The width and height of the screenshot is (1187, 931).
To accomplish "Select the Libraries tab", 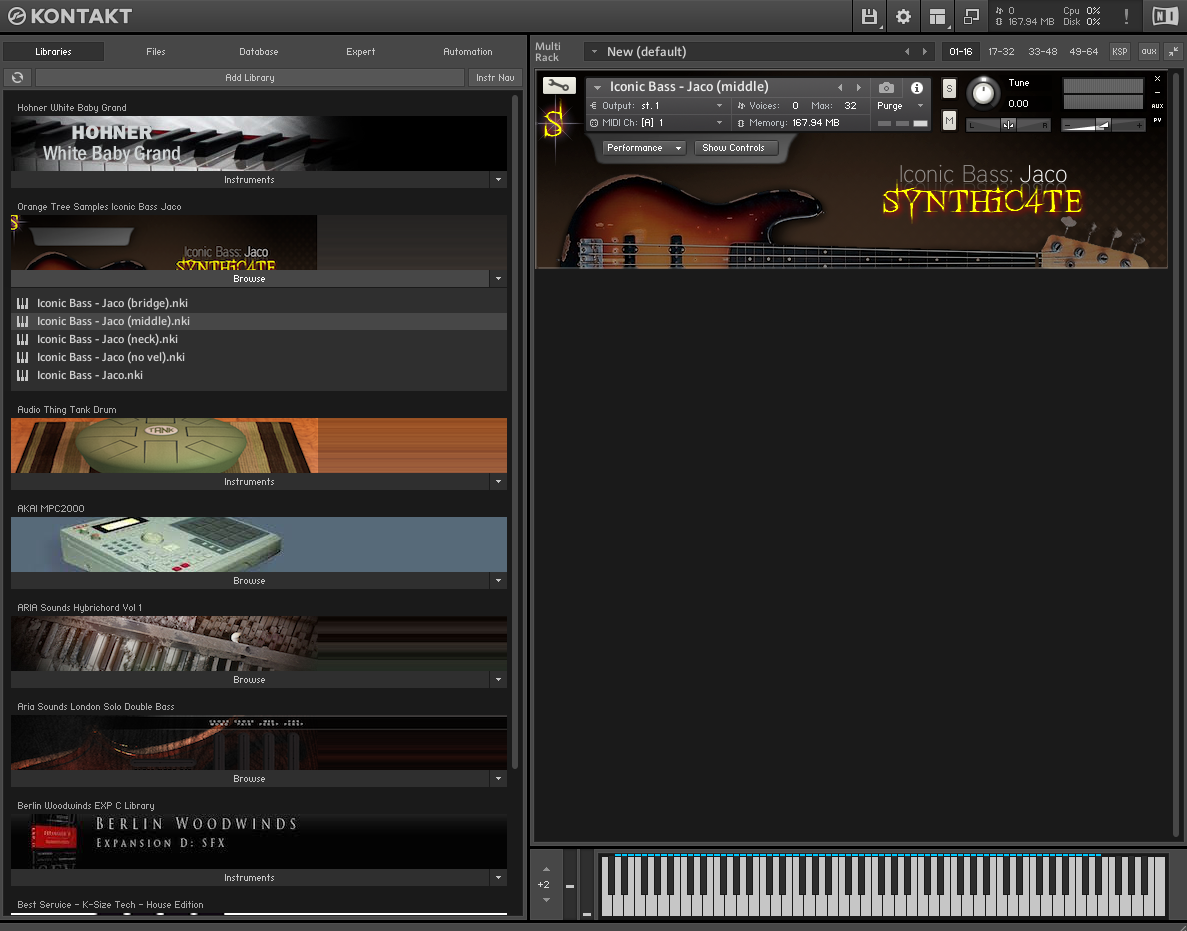I will tap(53, 51).
